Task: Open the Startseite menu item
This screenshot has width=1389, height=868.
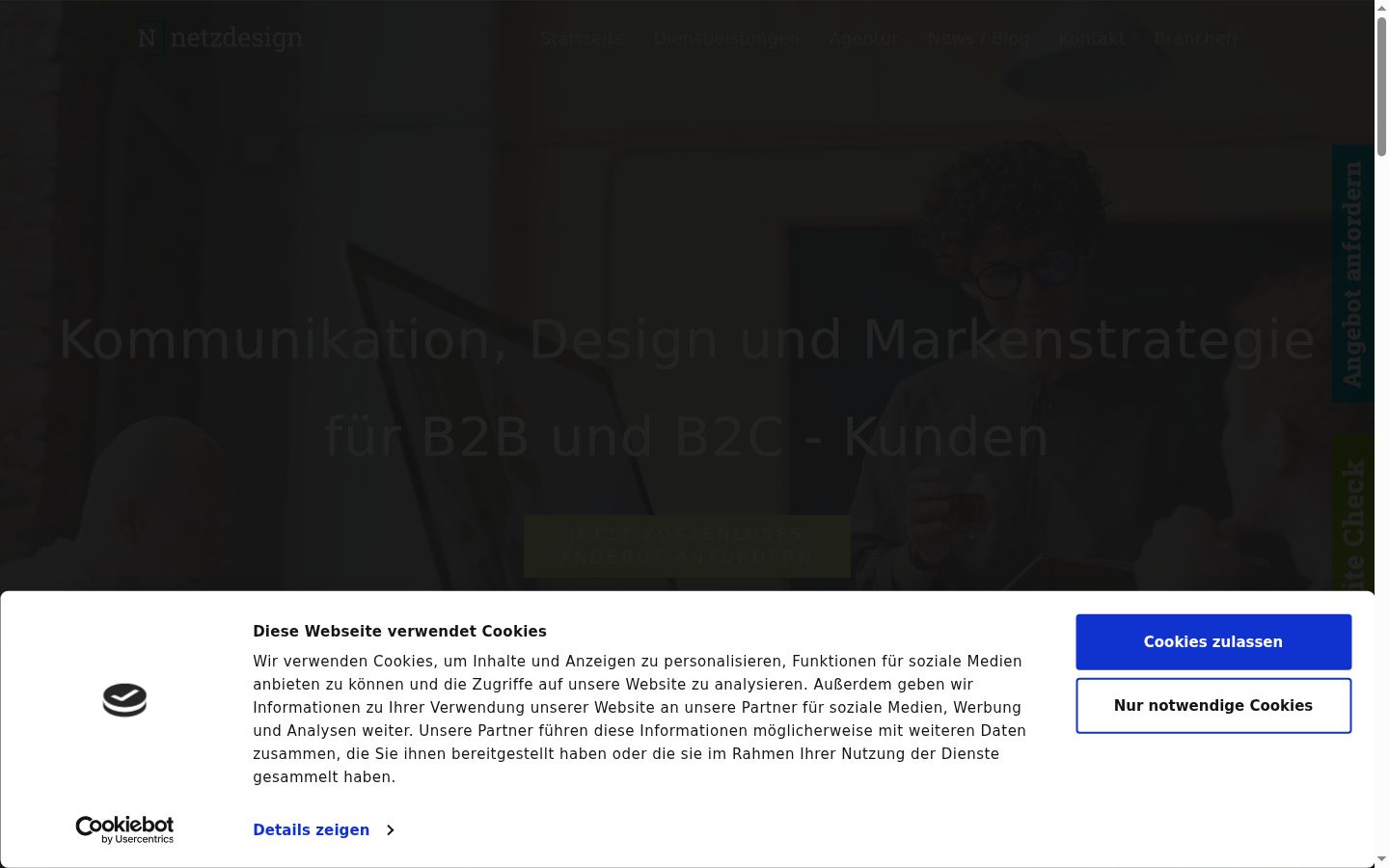Action: pos(582,39)
